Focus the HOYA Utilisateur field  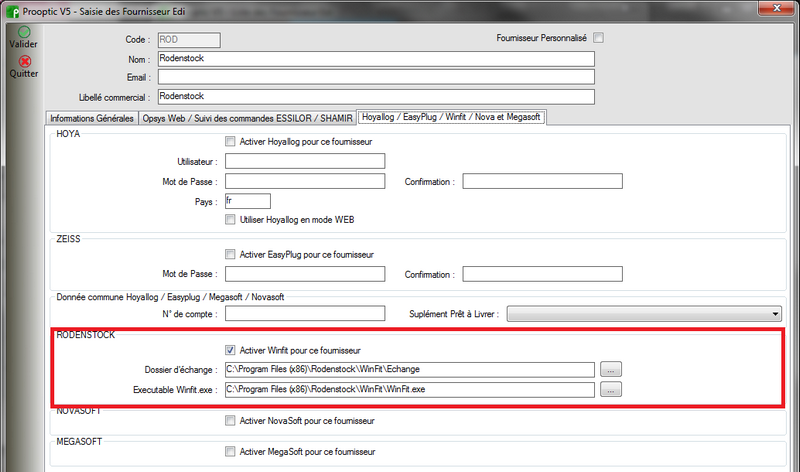point(305,161)
